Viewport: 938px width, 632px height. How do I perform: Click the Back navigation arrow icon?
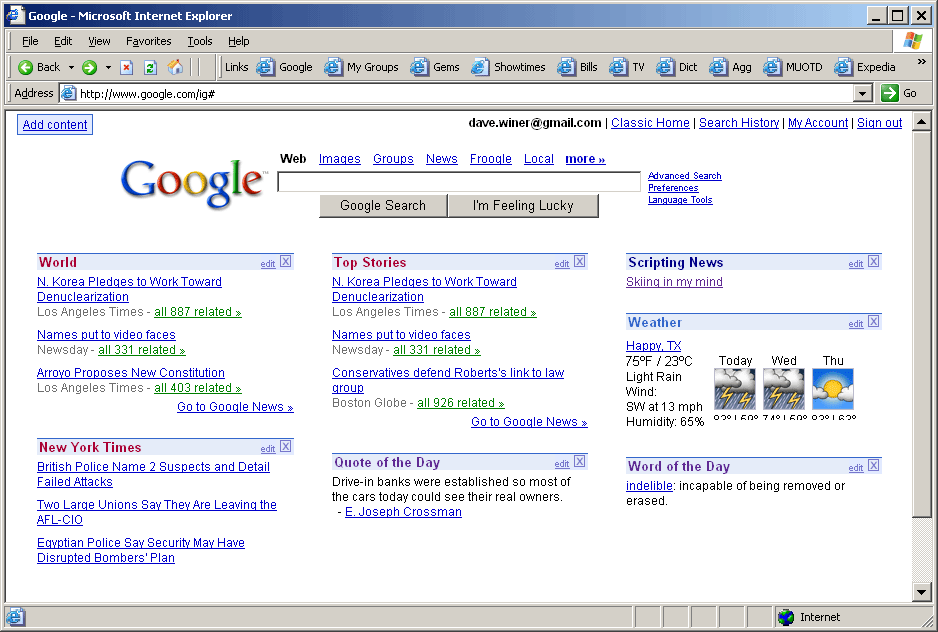click(26, 67)
